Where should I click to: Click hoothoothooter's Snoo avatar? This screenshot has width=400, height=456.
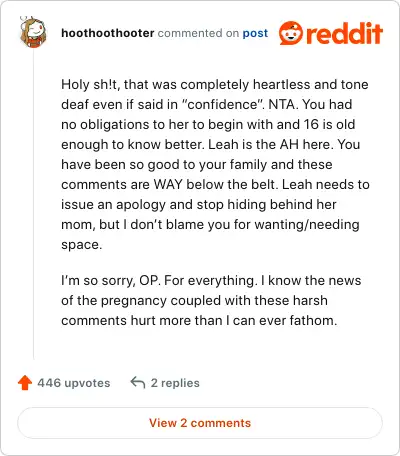pyautogui.click(x=32, y=32)
